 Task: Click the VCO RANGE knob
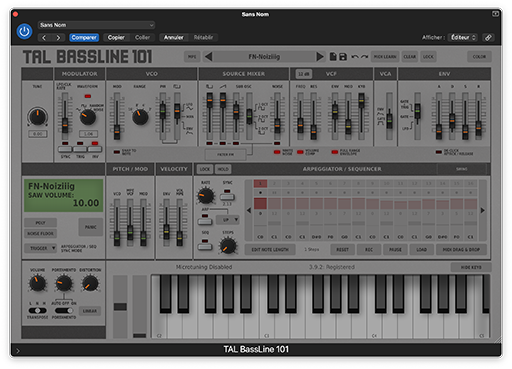(140, 117)
